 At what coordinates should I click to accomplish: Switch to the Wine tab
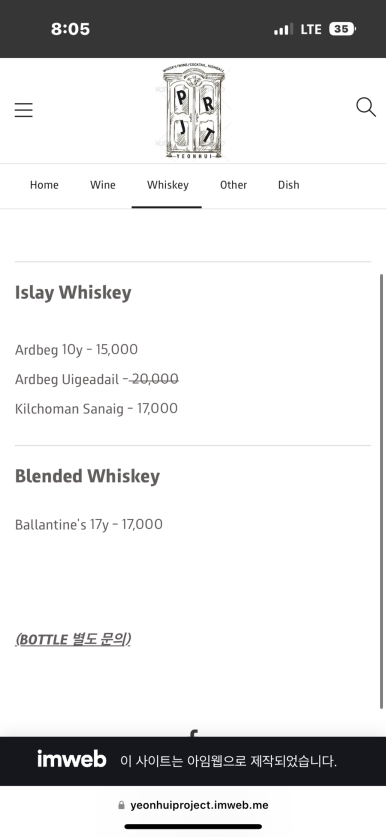coord(103,185)
